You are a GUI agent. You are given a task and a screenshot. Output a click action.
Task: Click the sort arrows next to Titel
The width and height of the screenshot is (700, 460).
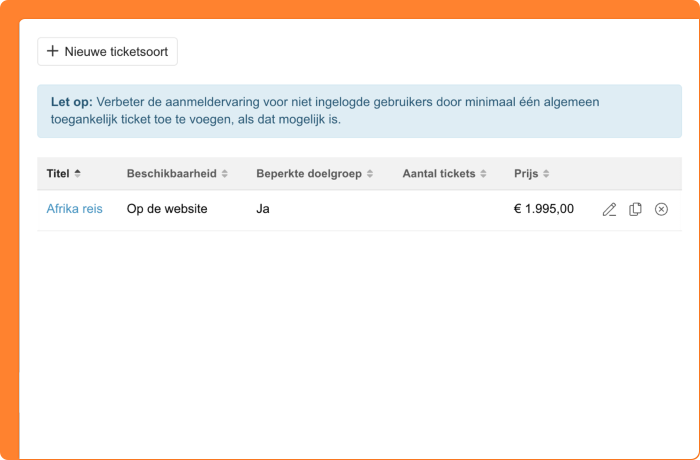78,174
